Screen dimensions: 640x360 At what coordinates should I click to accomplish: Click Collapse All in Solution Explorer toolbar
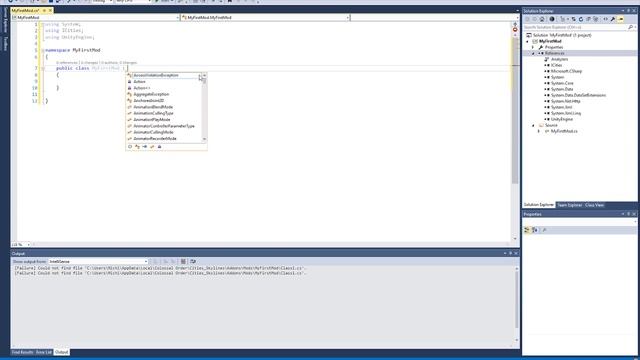tap(588, 19)
